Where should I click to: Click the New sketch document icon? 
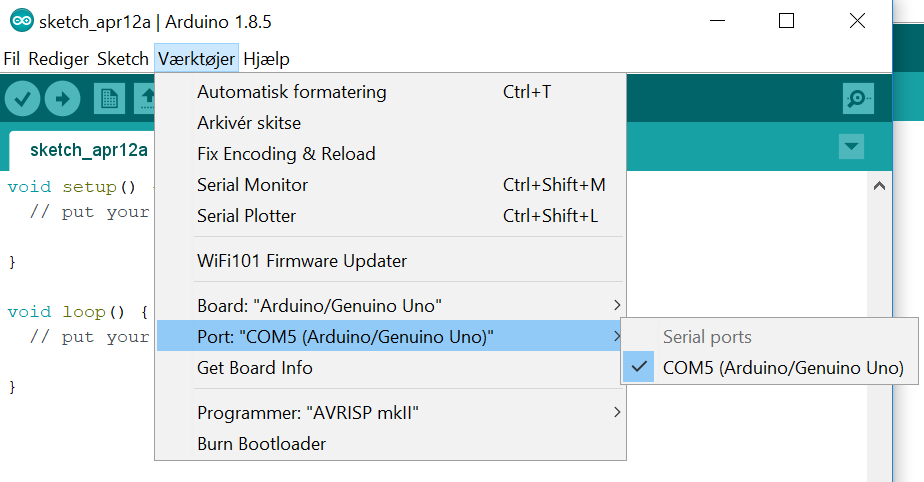(109, 98)
